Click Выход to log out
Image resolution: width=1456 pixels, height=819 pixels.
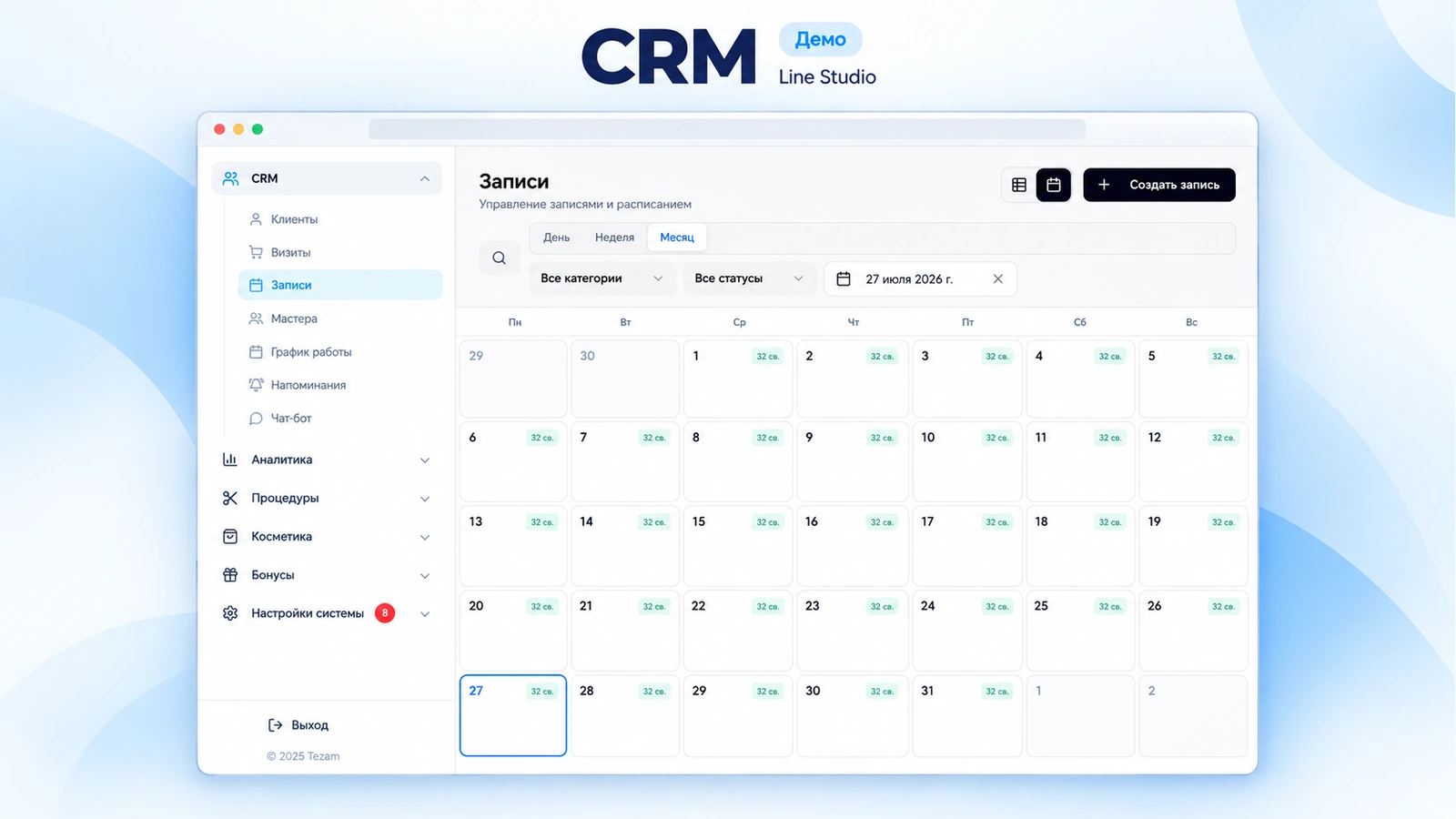click(x=298, y=725)
